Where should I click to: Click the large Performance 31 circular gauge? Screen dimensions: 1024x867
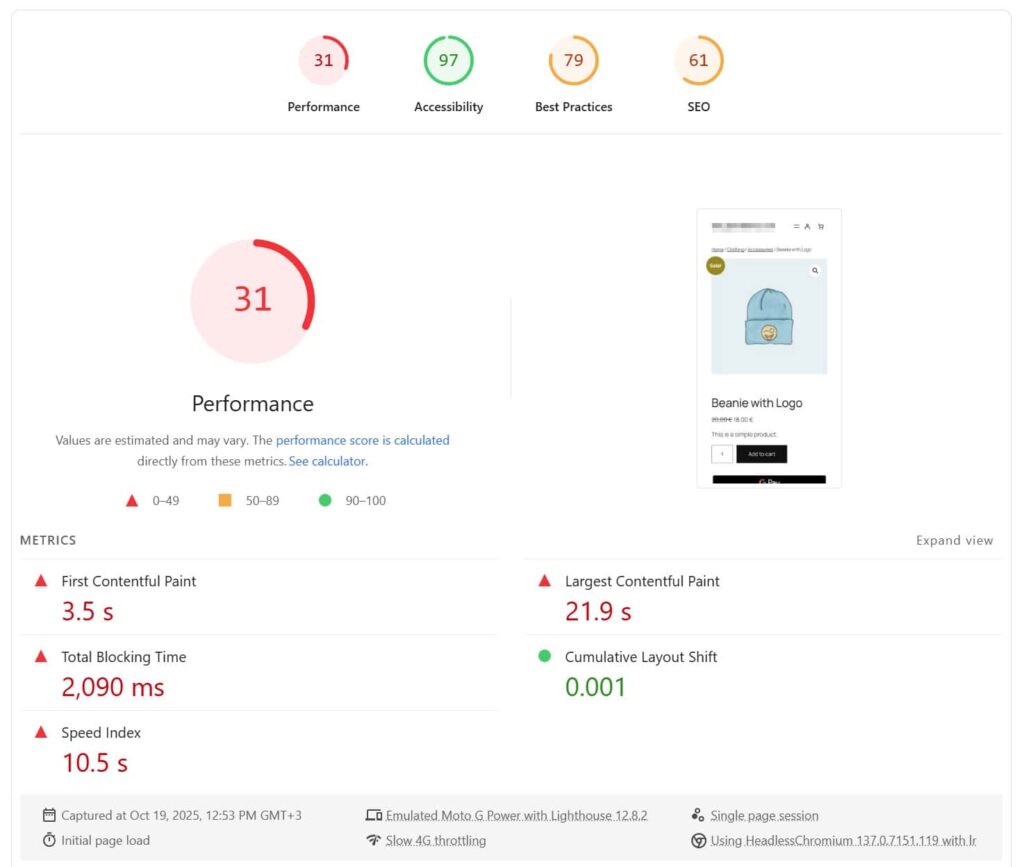[x=253, y=300]
